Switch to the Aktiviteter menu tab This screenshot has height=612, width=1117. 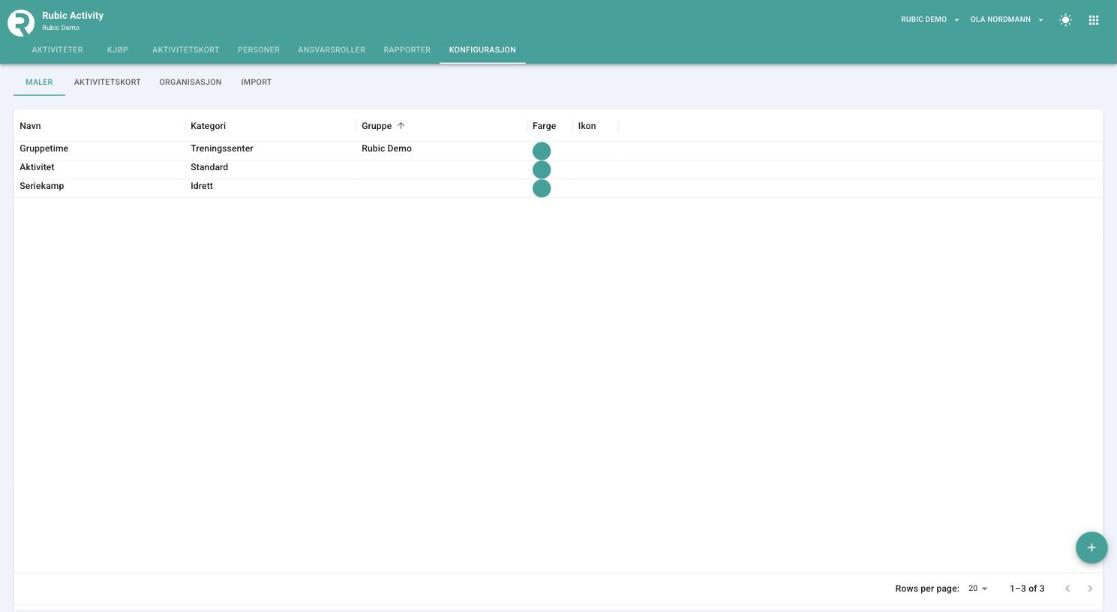(x=57, y=50)
